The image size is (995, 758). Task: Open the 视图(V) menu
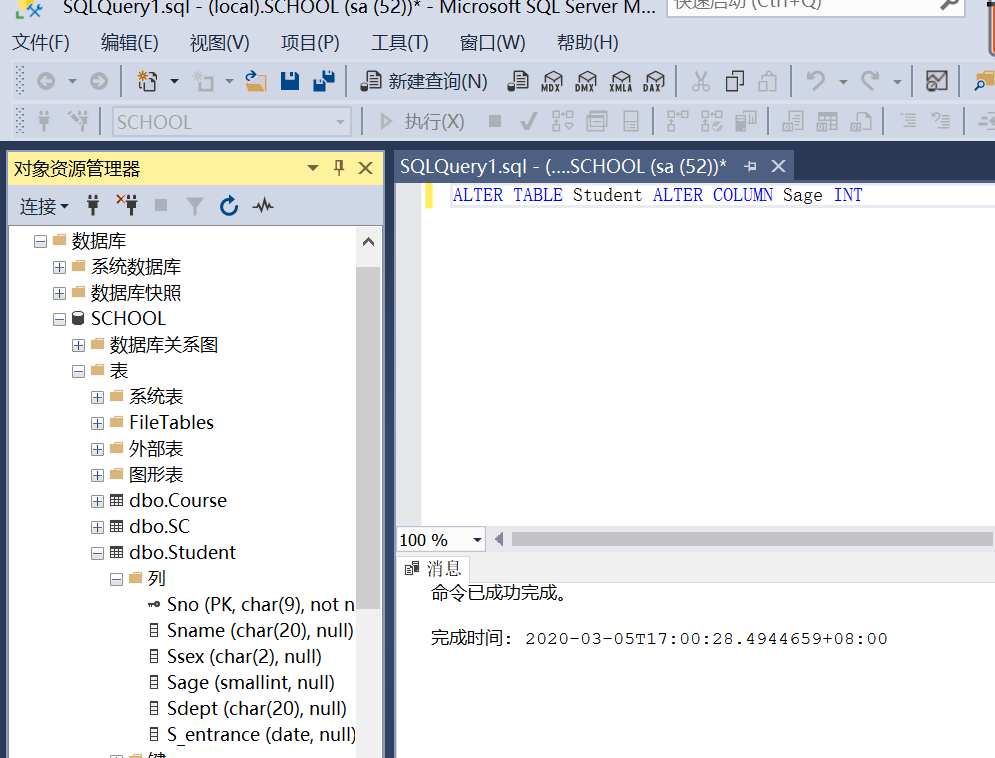pyautogui.click(x=220, y=42)
